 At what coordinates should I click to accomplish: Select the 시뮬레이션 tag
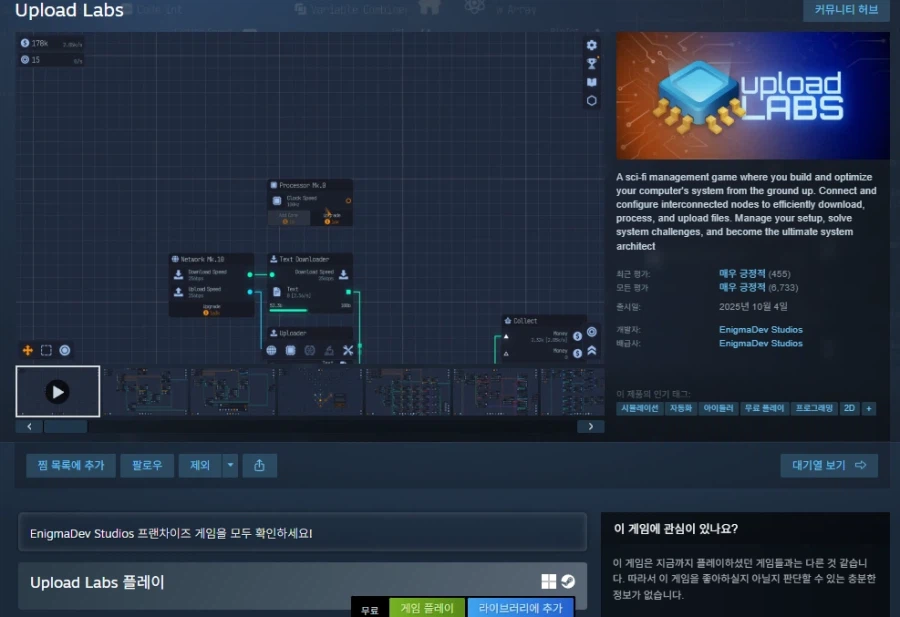pyautogui.click(x=641, y=408)
